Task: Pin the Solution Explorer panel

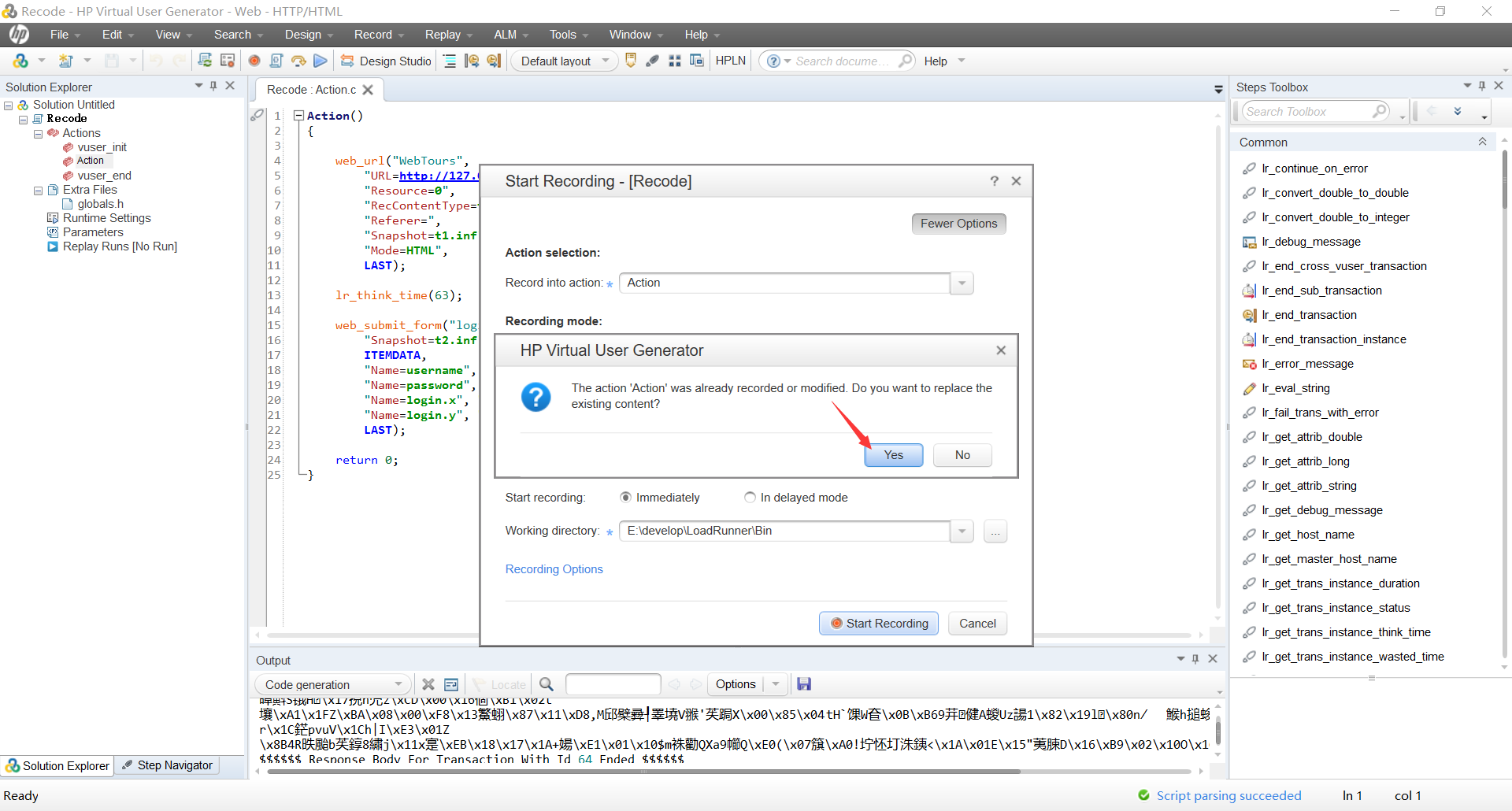Action: pyautogui.click(x=213, y=86)
